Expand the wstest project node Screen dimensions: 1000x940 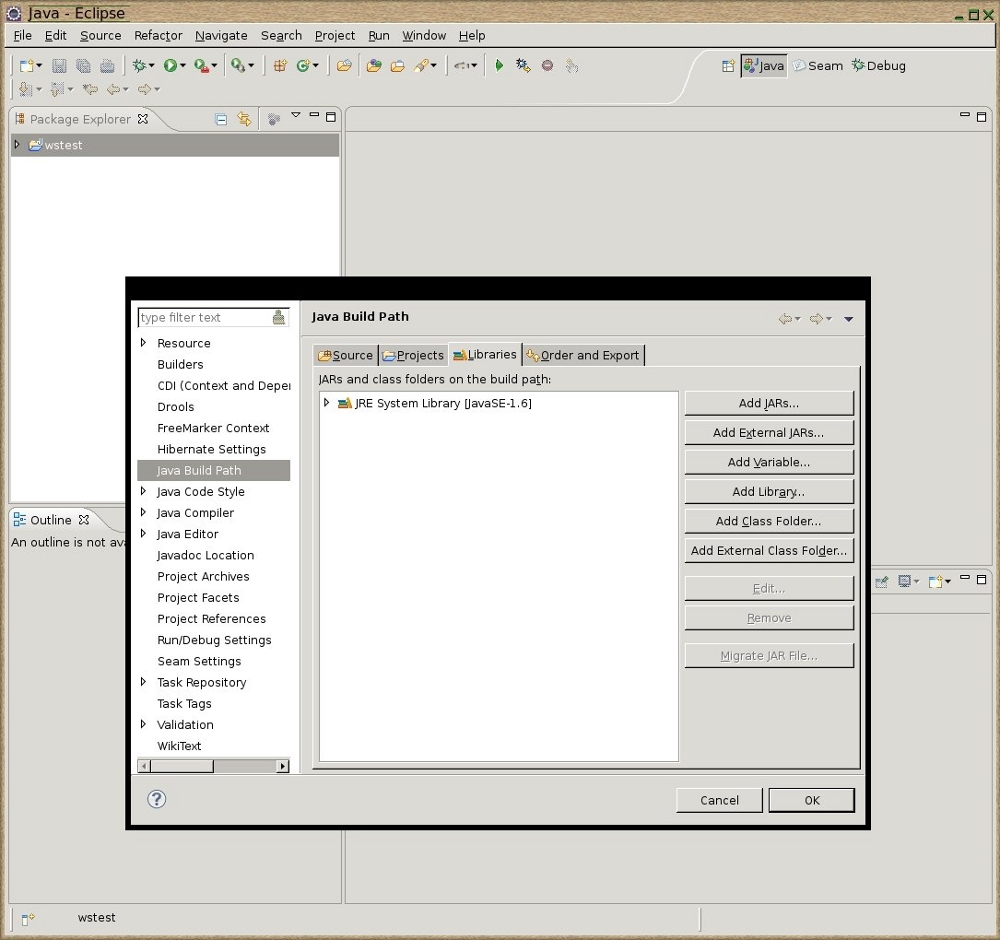(17, 145)
